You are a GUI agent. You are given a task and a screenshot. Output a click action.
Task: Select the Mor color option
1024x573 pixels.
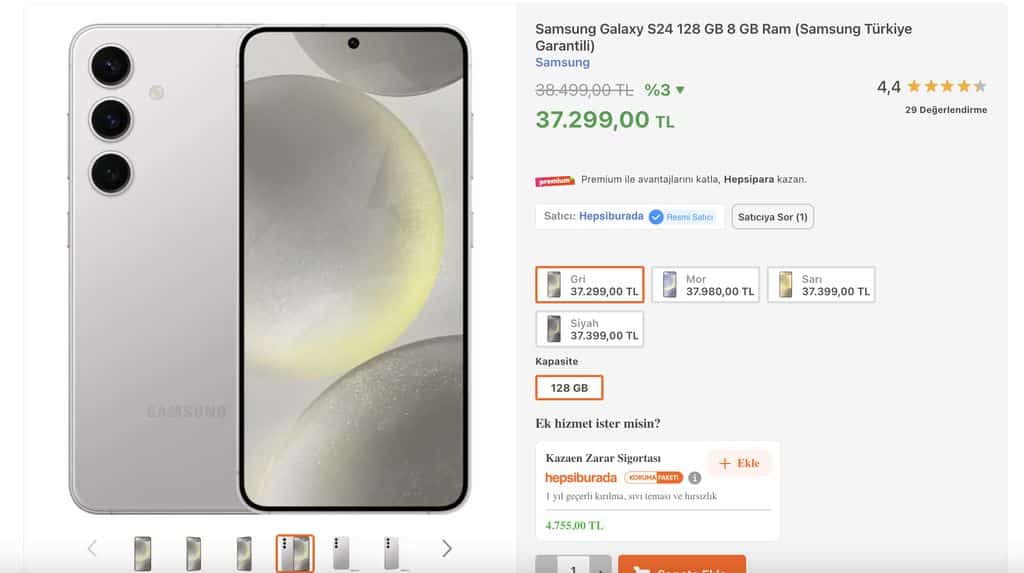[705, 285]
